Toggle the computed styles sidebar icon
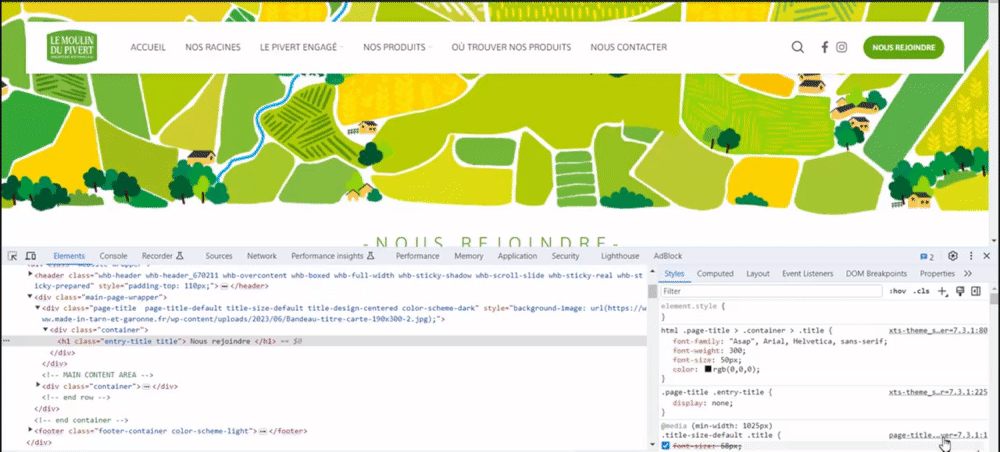1000x452 pixels. tap(975, 291)
